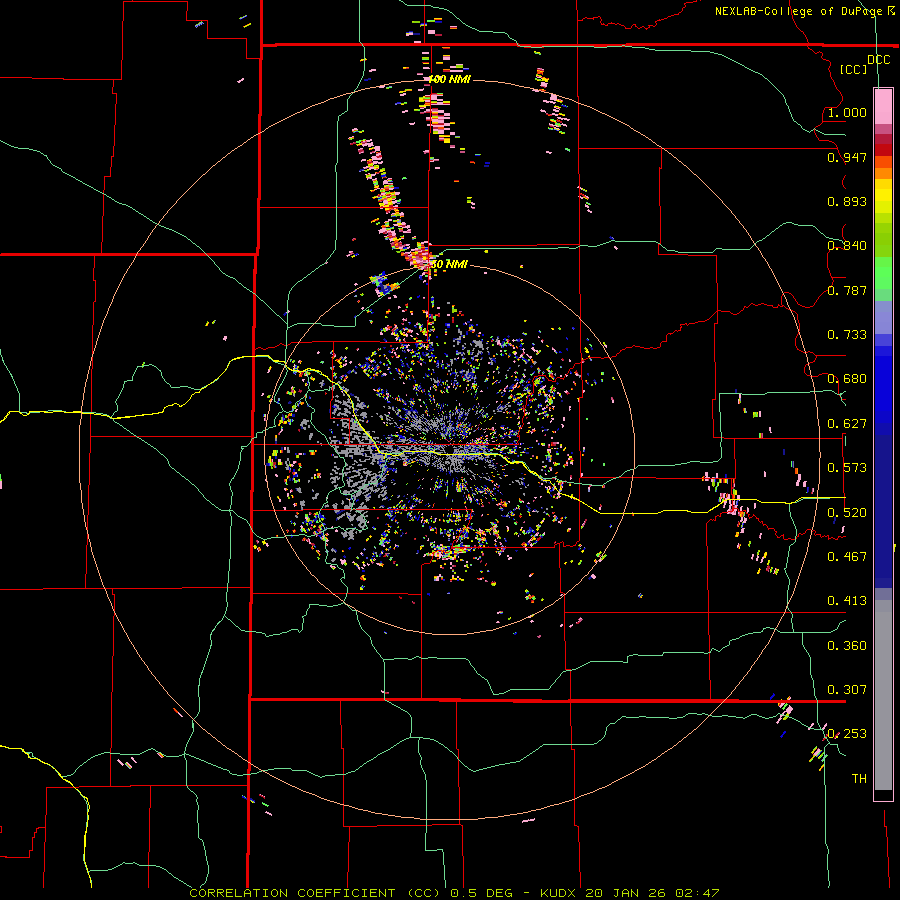This screenshot has height=900, width=900.
Task: Click the [CC] unit label
Action: (x=853, y=69)
